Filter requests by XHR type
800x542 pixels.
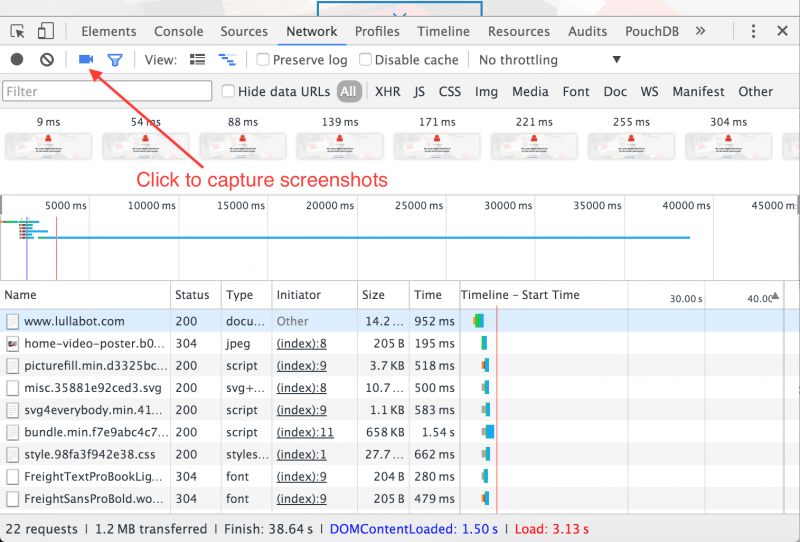(387, 91)
